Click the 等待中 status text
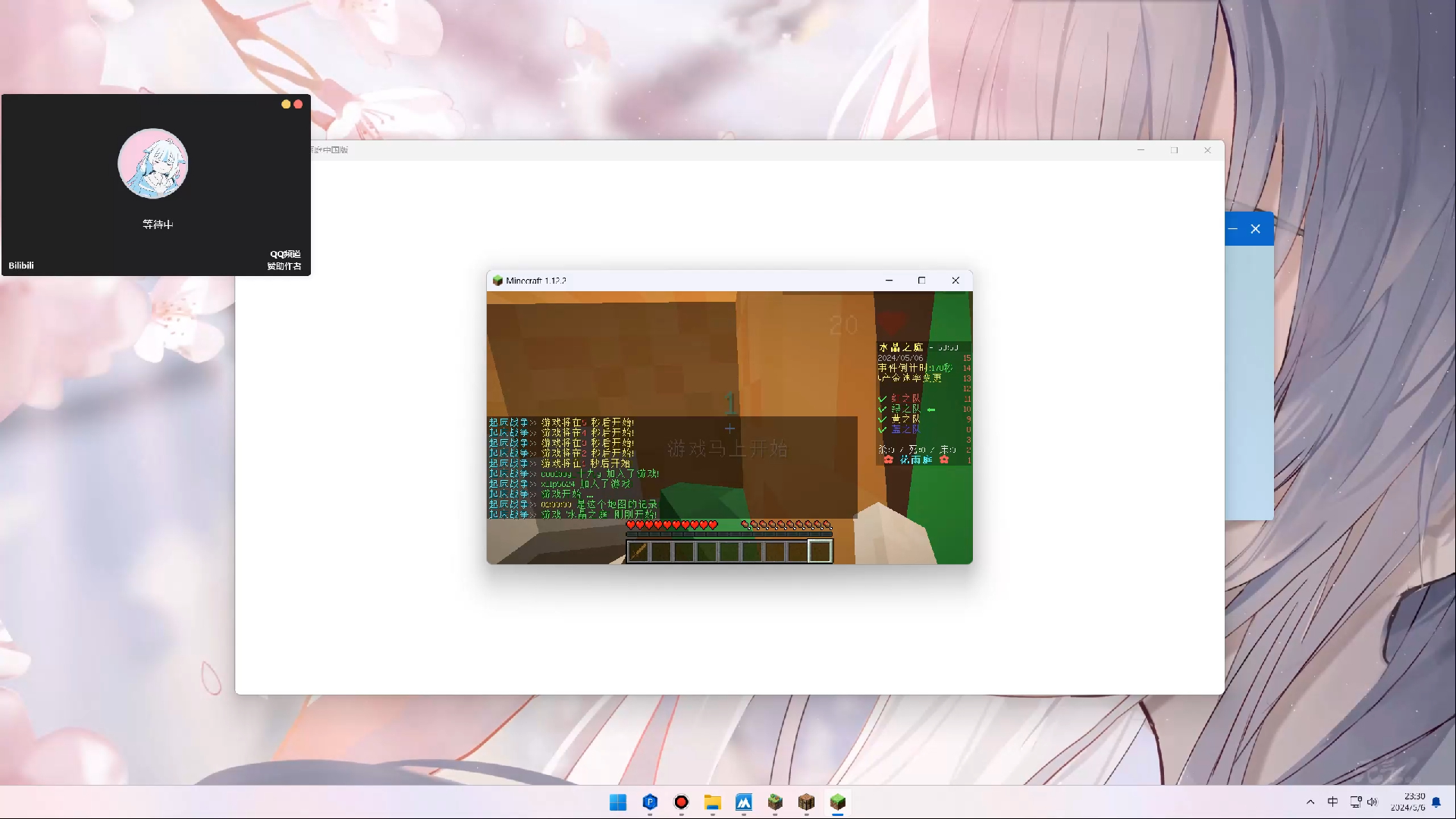This screenshot has height=819, width=1456. click(158, 224)
